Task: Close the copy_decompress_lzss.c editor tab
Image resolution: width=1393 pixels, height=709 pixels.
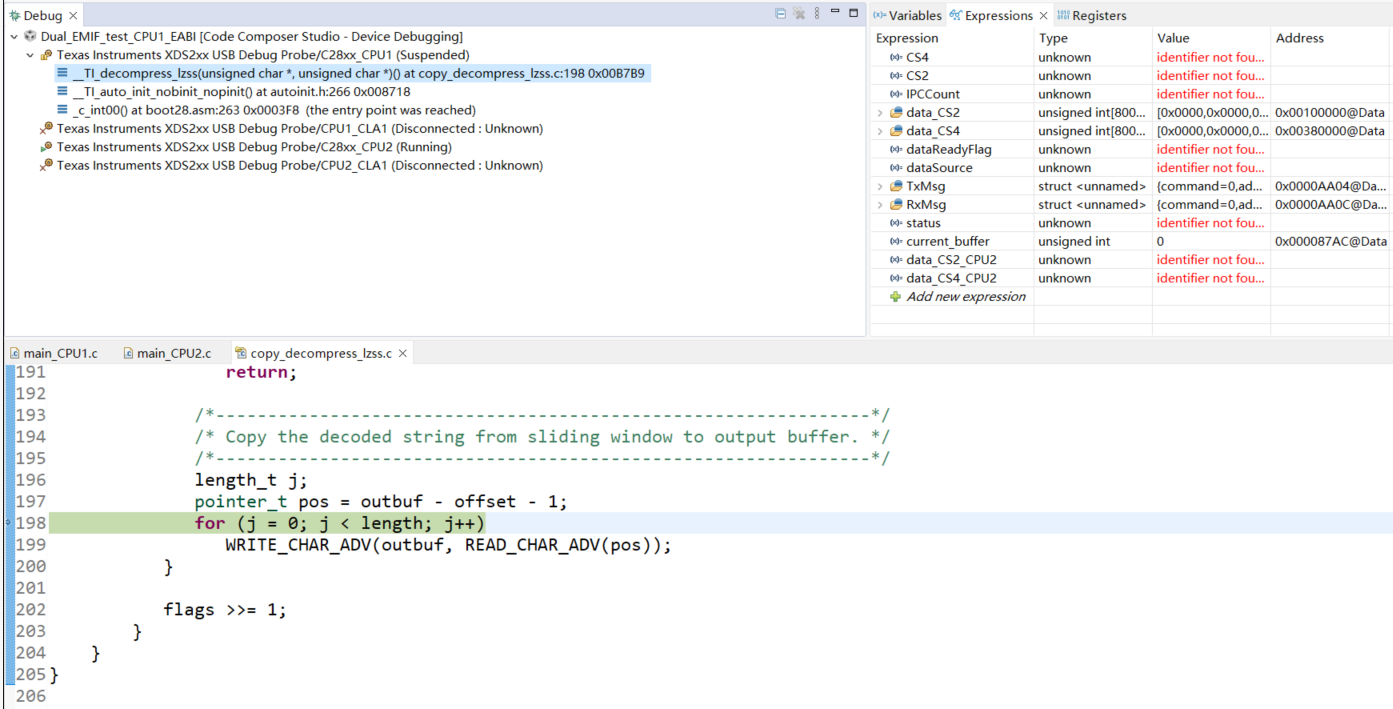Action: (403, 353)
